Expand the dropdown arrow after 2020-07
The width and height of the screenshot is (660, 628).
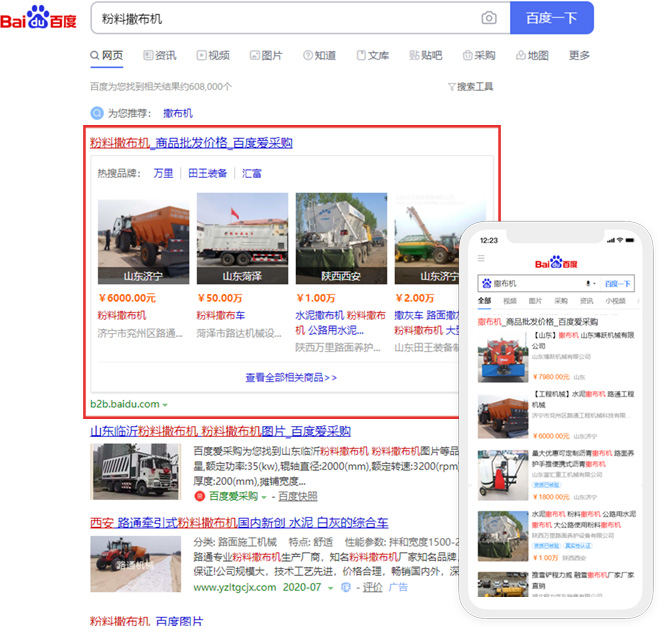pyautogui.click(x=331, y=588)
